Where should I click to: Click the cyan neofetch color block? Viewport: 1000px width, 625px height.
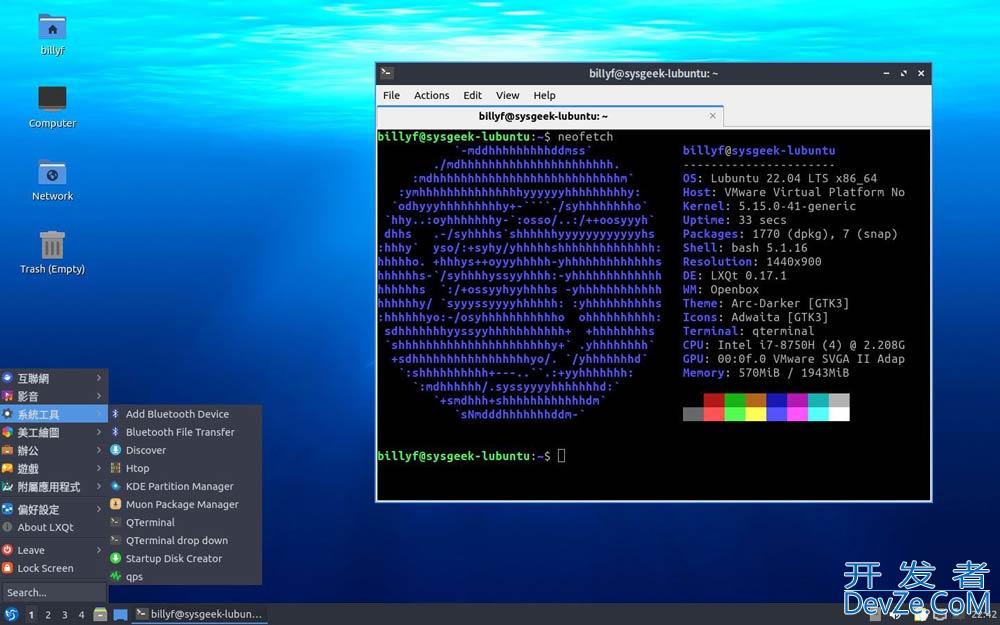point(818,414)
